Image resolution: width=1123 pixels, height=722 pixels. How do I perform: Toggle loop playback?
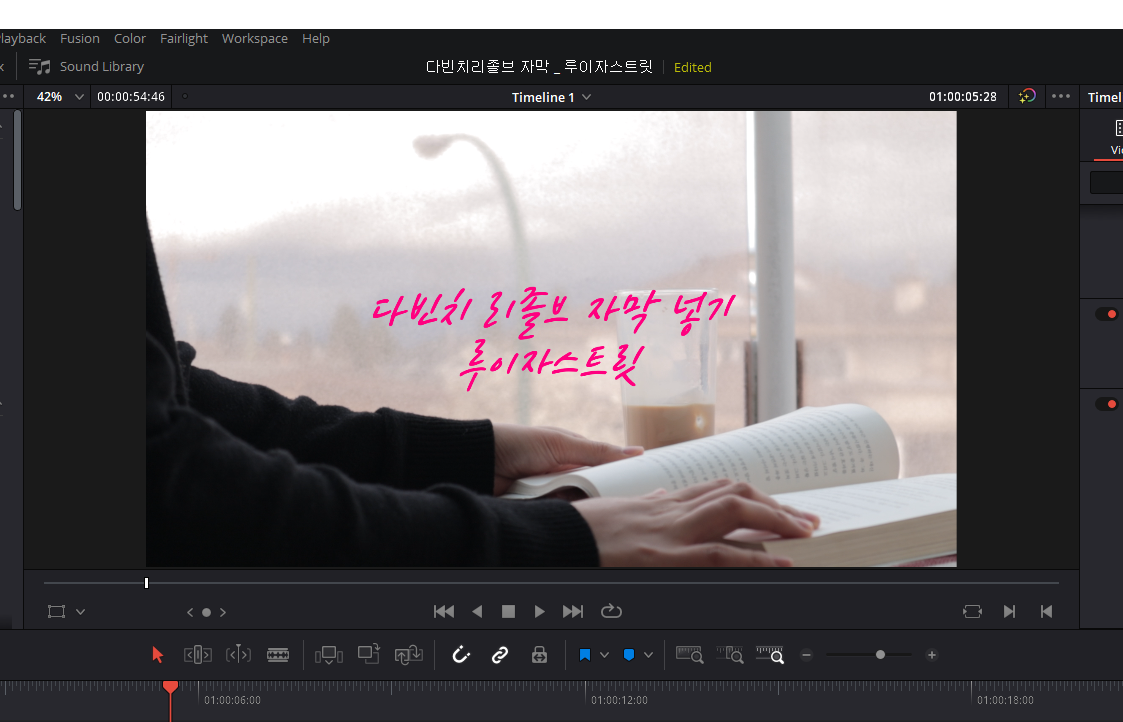(611, 611)
